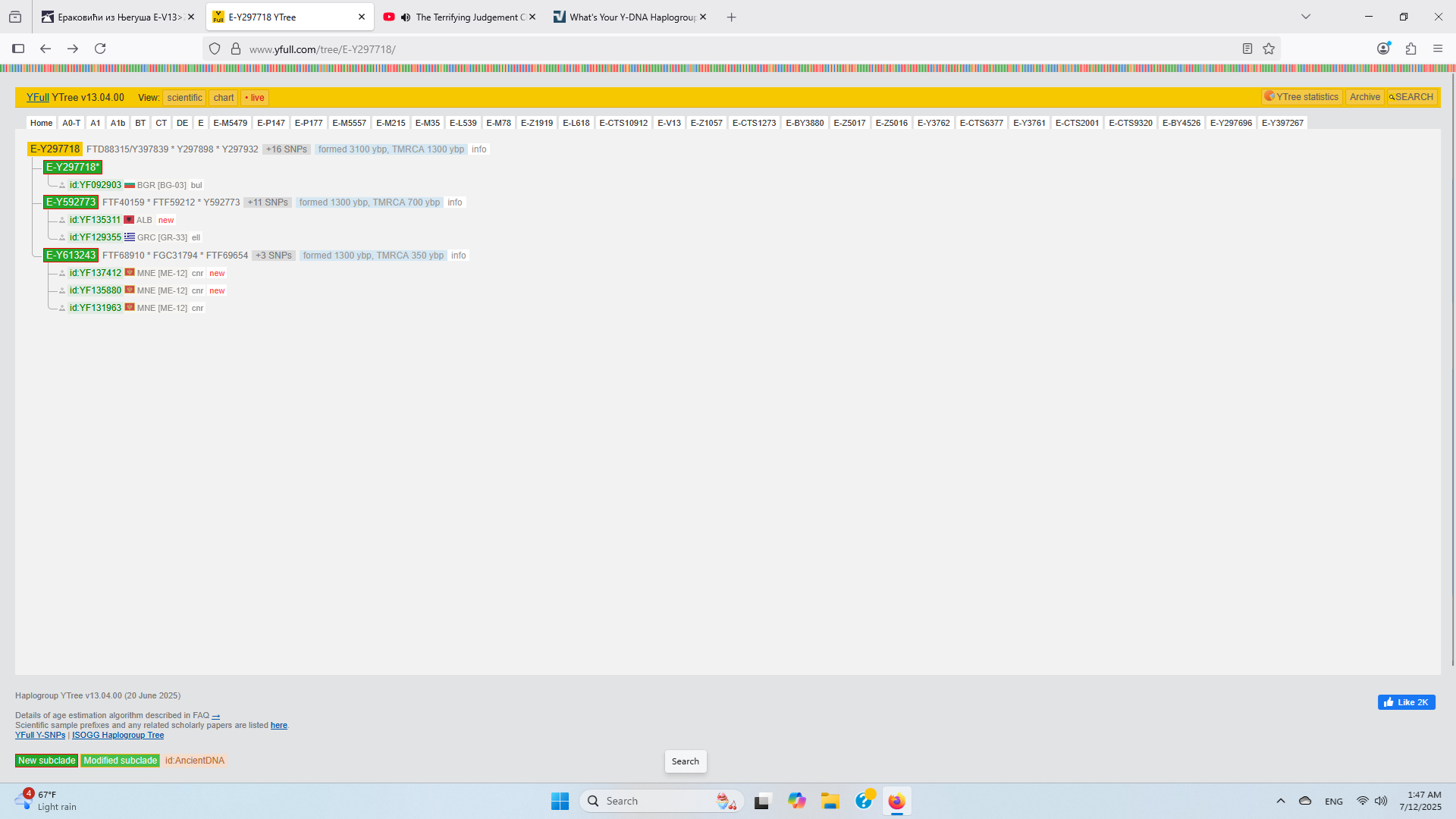This screenshot has width=1456, height=819.
Task: Open Firefox application hamburger menu
Action: (1438, 49)
